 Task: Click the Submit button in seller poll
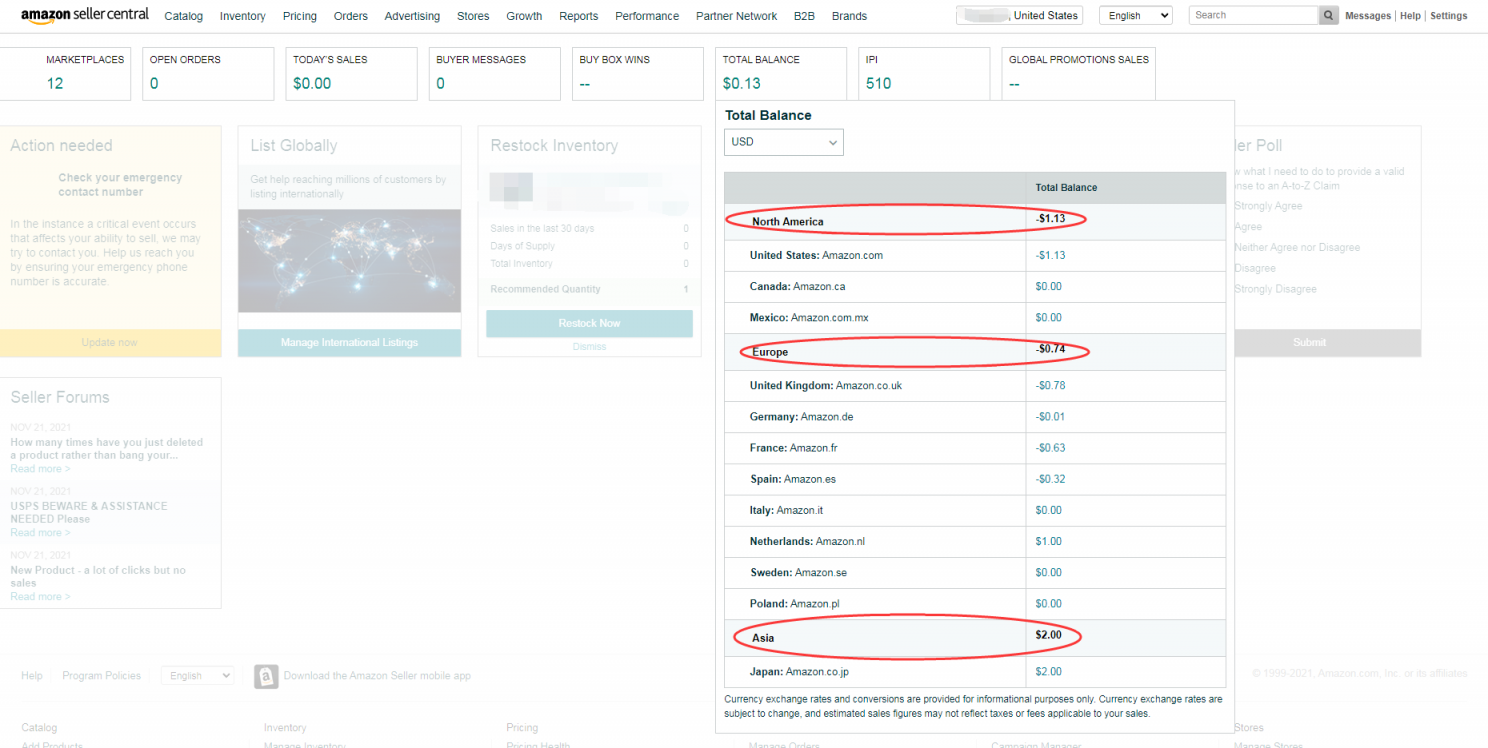[x=1309, y=342]
